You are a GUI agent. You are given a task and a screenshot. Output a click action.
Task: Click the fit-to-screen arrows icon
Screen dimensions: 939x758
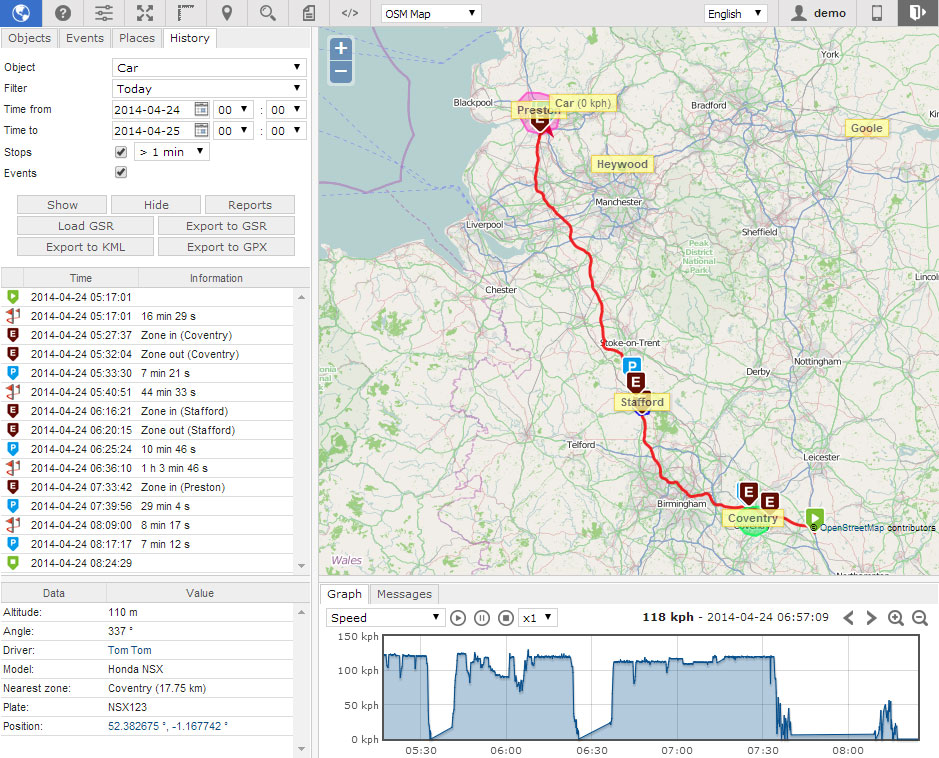pyautogui.click(x=145, y=13)
